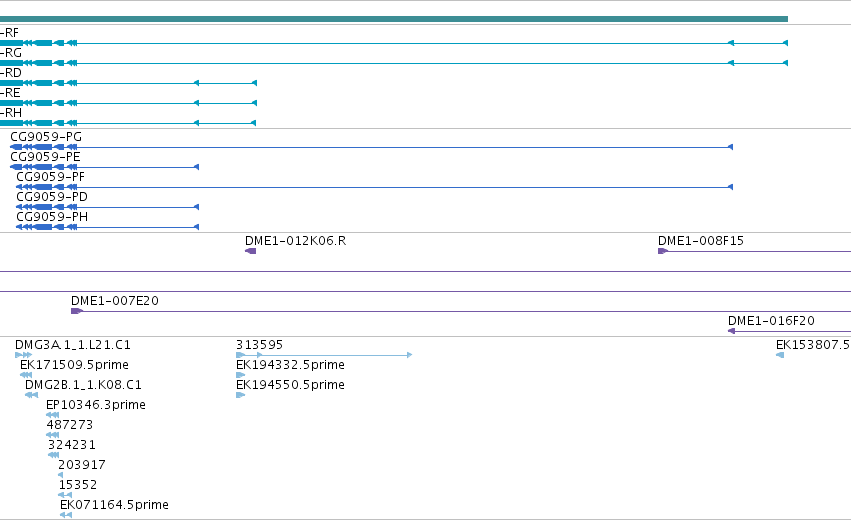Screen dimensions: 851x520
Task: Select the 203917 EST label
Action: (81, 465)
